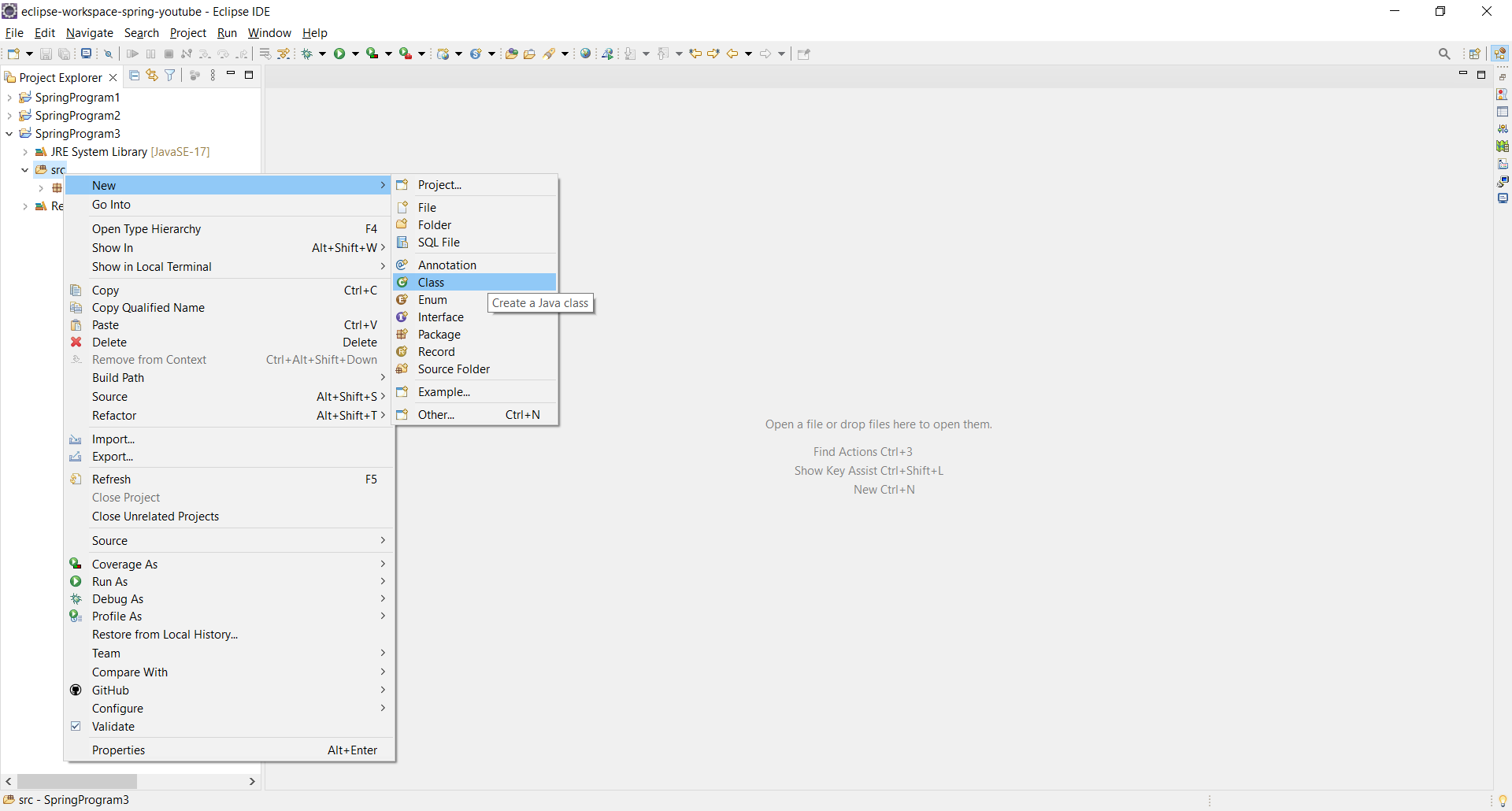Viewport: 1512px width, 811px height.
Task: Click Delete in the context menu
Action: pyautogui.click(x=228, y=342)
